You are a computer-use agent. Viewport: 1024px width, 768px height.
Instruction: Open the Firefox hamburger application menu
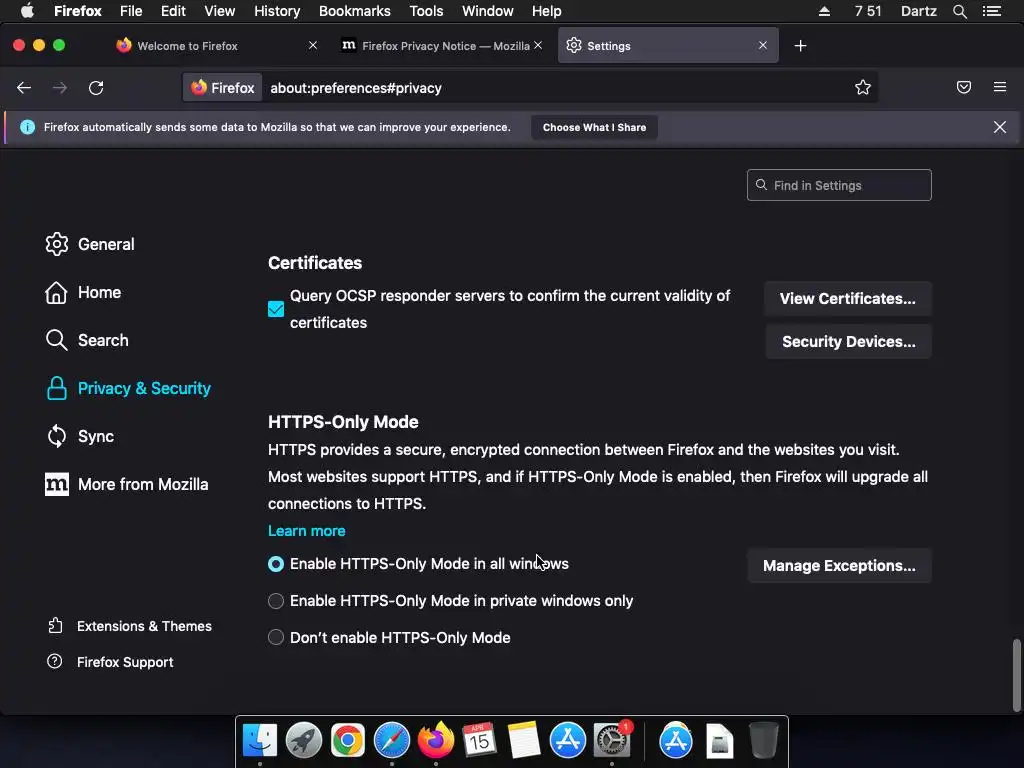pos(1000,87)
